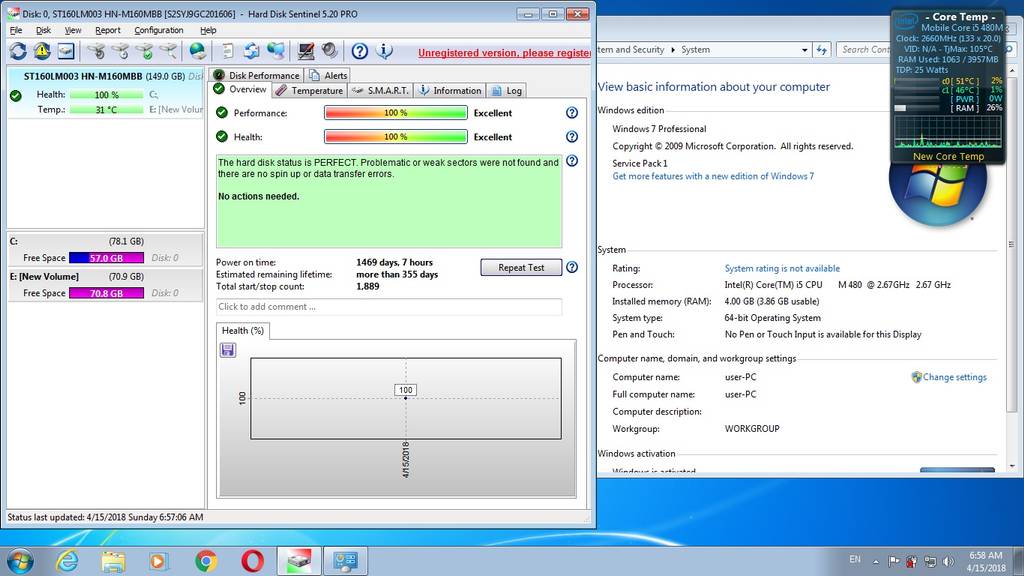The height and width of the screenshot is (576, 1024).
Task: Click the Performance 100 % gradient bar
Action: pos(396,113)
